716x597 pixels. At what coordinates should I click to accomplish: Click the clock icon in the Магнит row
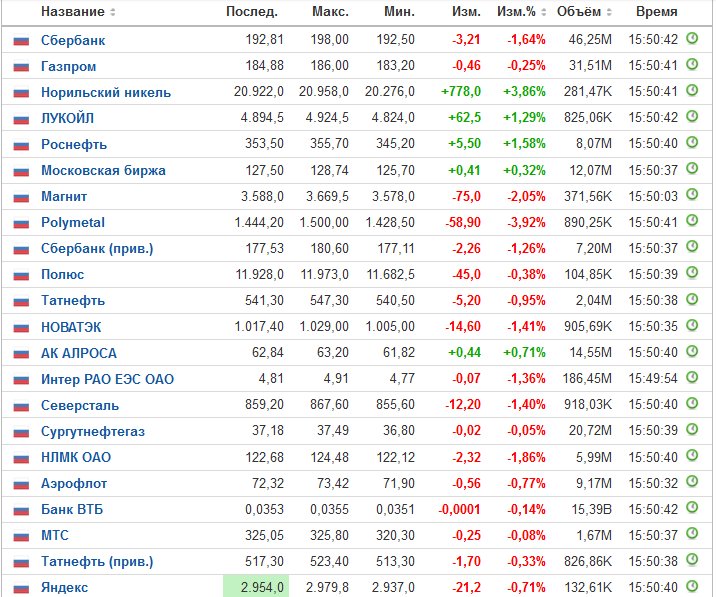click(x=692, y=195)
